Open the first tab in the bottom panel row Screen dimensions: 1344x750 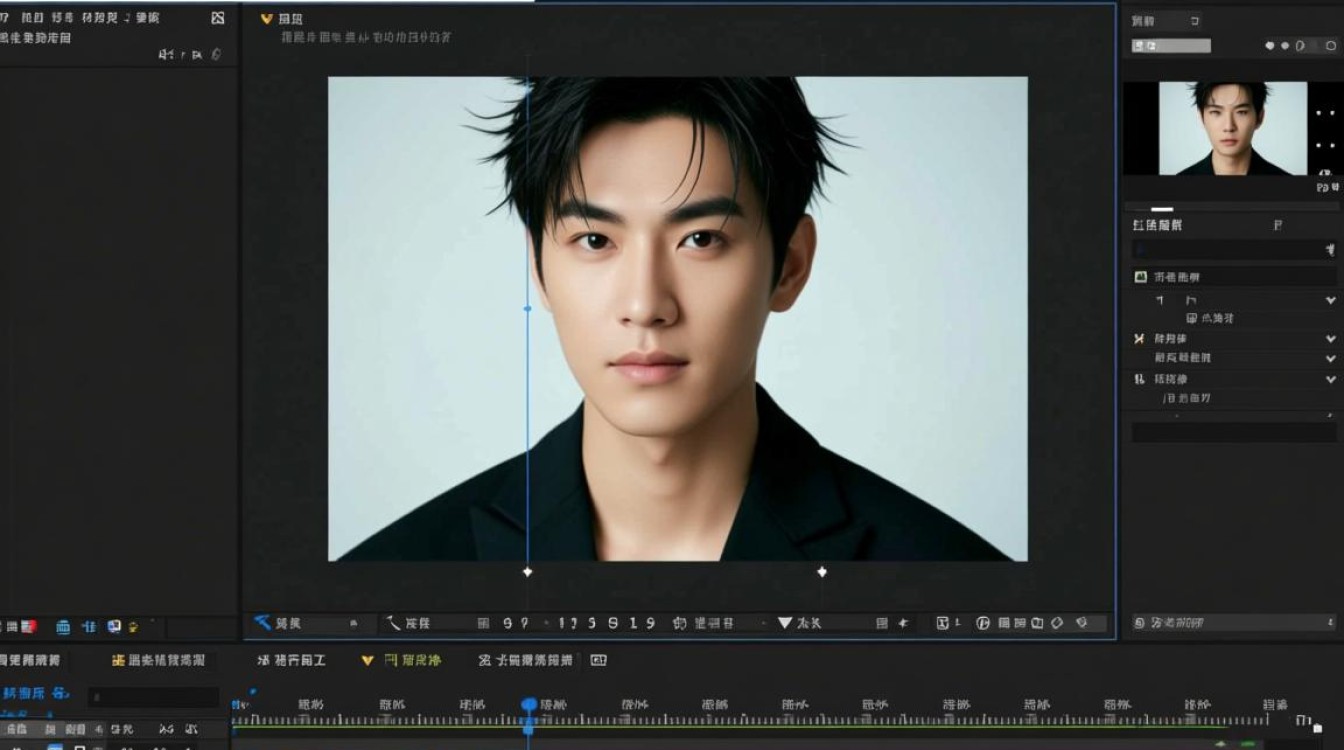(x=30, y=660)
